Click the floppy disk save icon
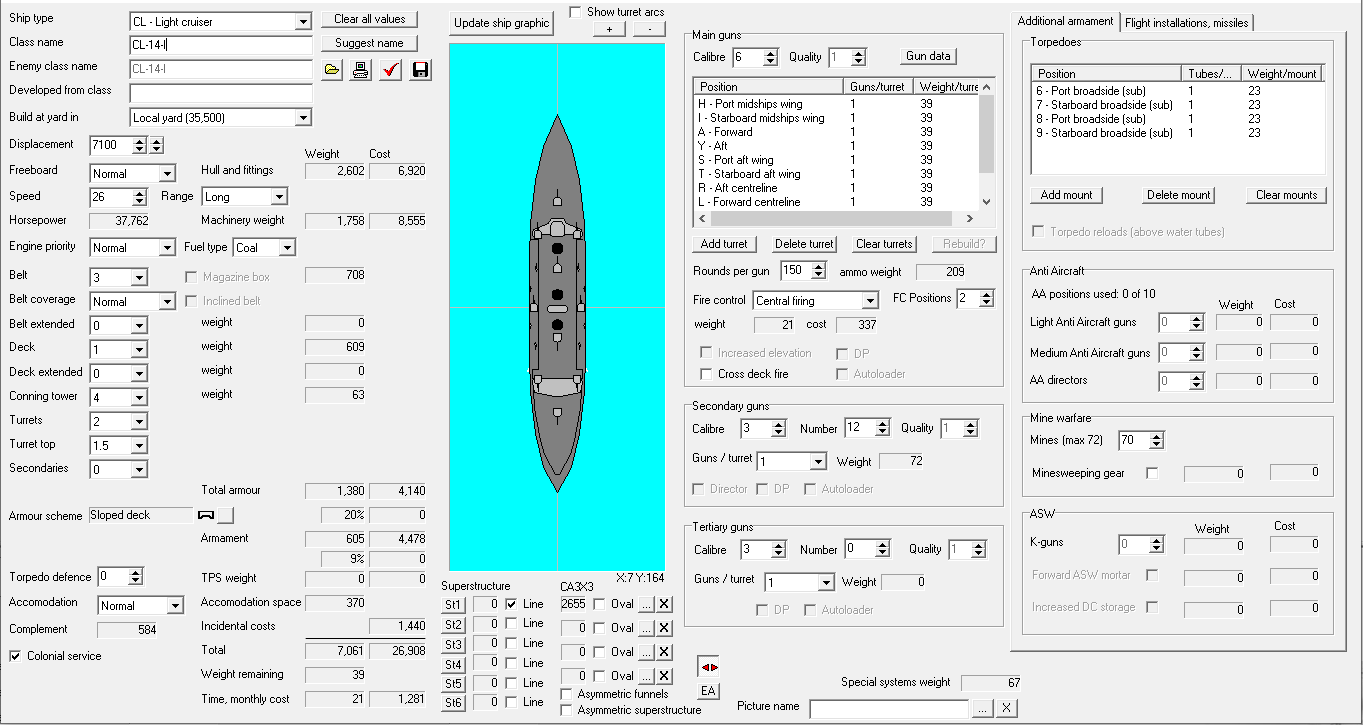The image size is (1363, 725). click(420, 69)
